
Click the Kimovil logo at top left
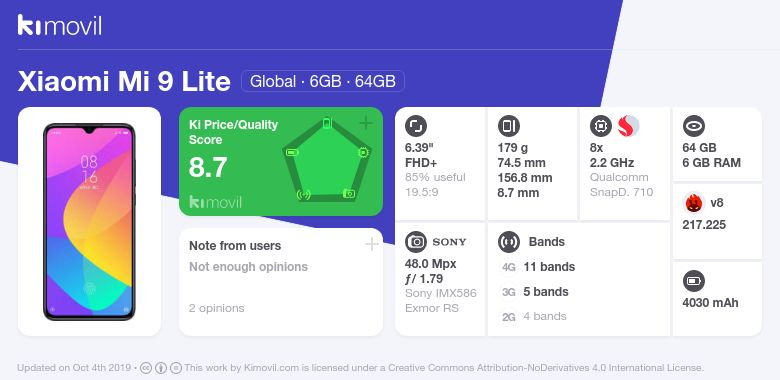coord(59,25)
